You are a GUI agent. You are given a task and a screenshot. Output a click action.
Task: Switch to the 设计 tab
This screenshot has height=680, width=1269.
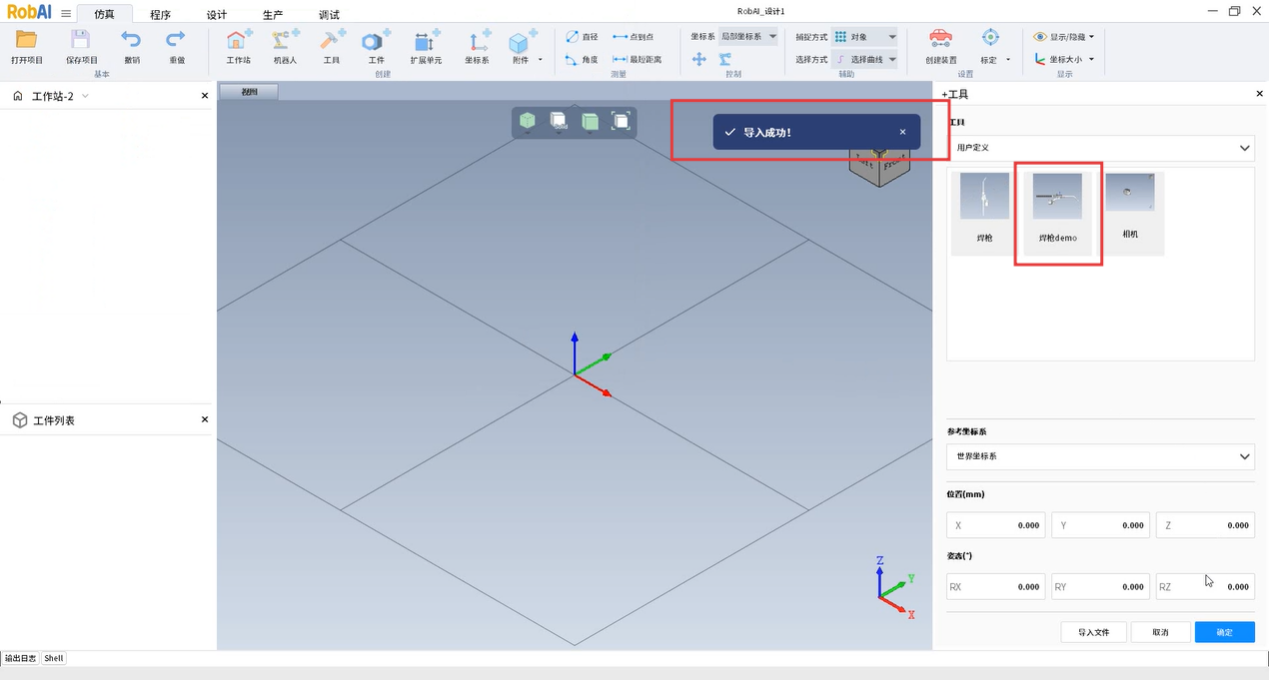coord(216,15)
